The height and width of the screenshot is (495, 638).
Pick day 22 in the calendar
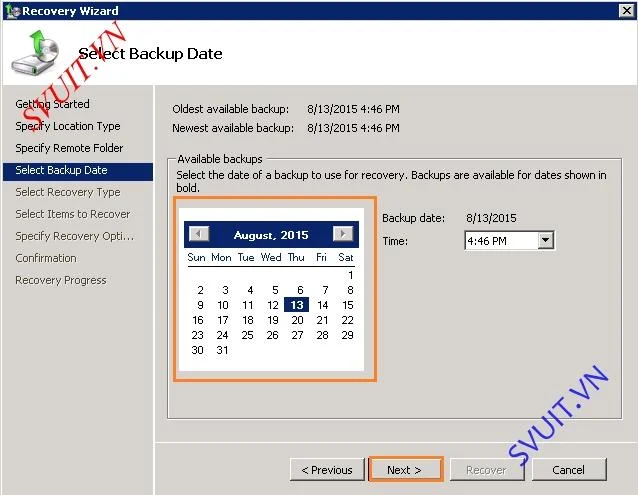347,320
